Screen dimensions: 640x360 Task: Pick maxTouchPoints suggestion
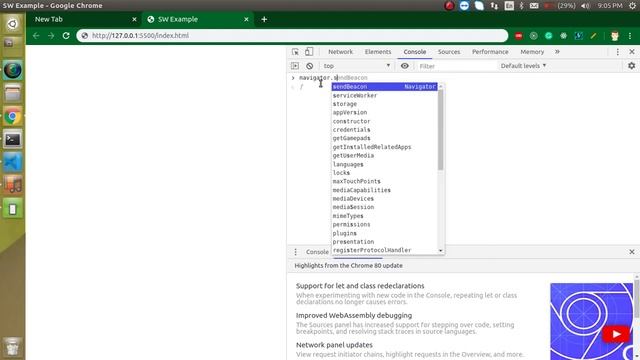tap(384, 181)
